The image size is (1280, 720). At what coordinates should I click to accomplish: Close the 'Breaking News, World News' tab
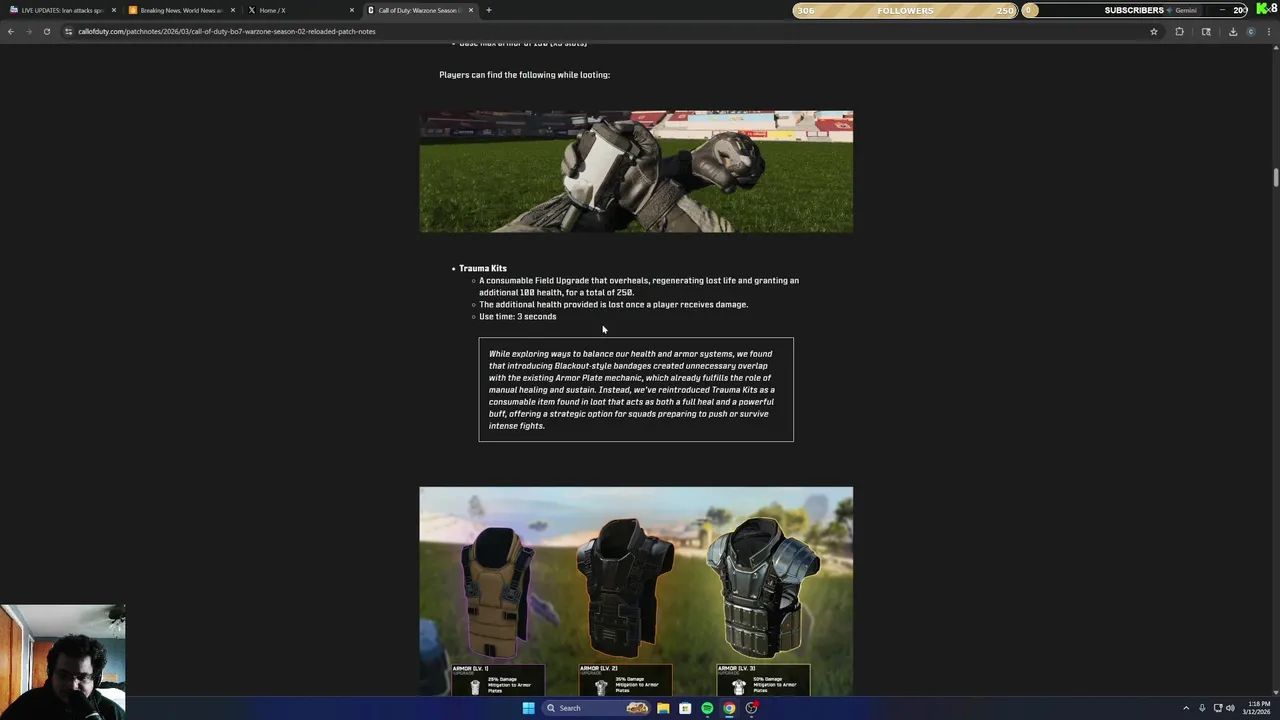pyautogui.click(x=233, y=10)
